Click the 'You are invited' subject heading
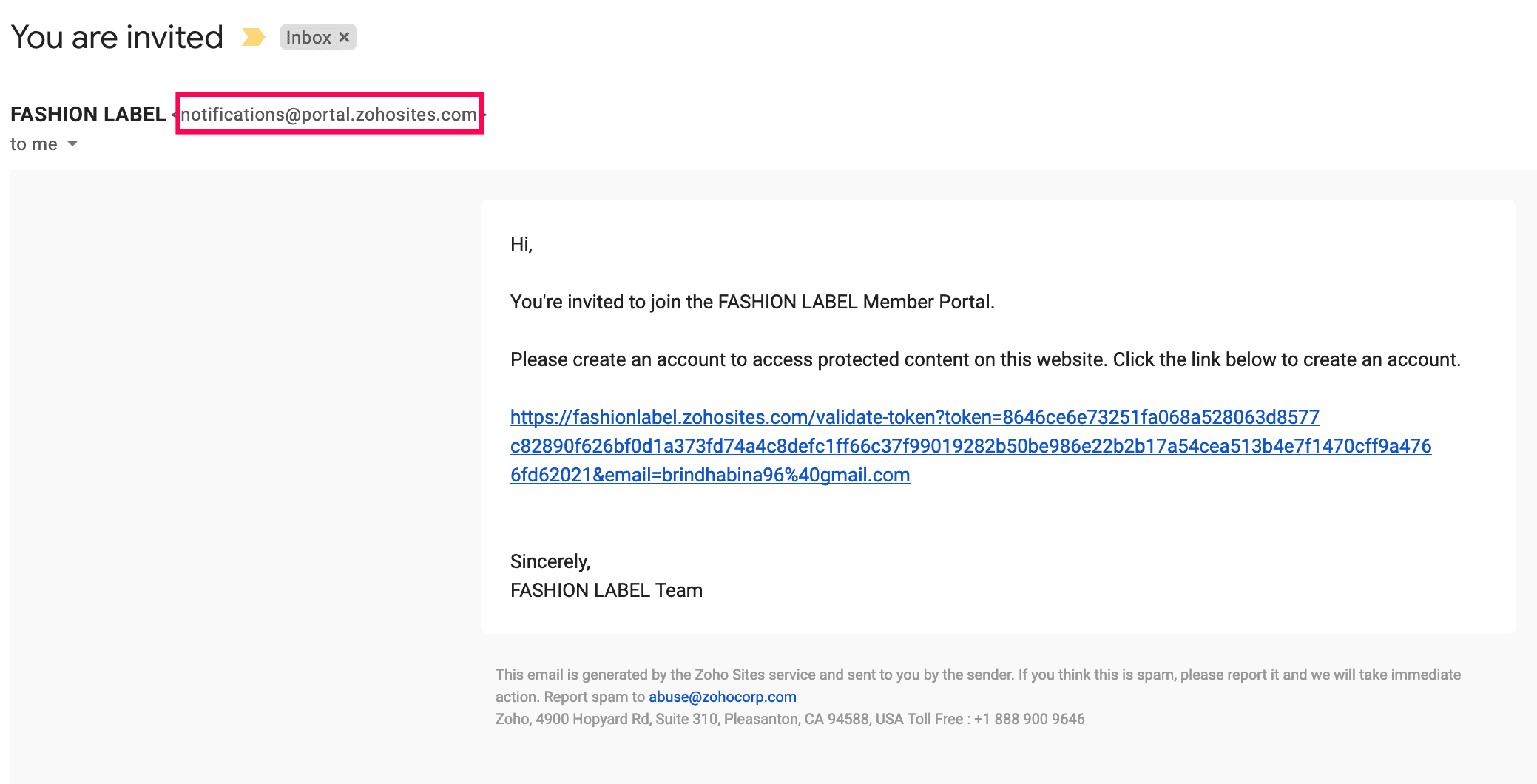 117,37
